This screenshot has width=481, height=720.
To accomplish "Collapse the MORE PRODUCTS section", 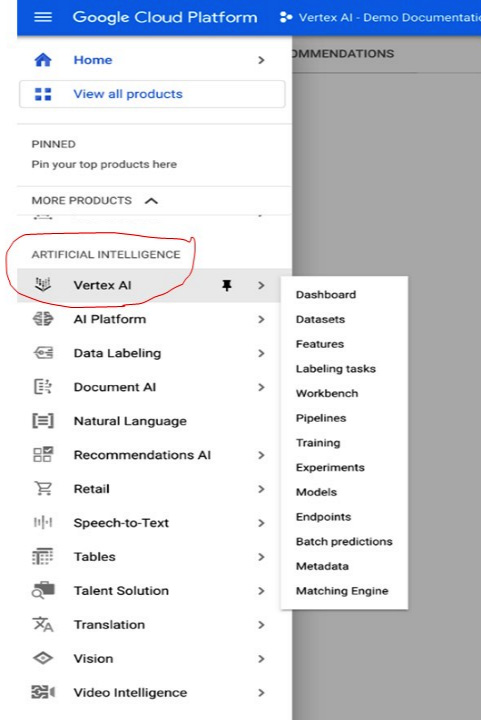I will pyautogui.click(x=151, y=201).
